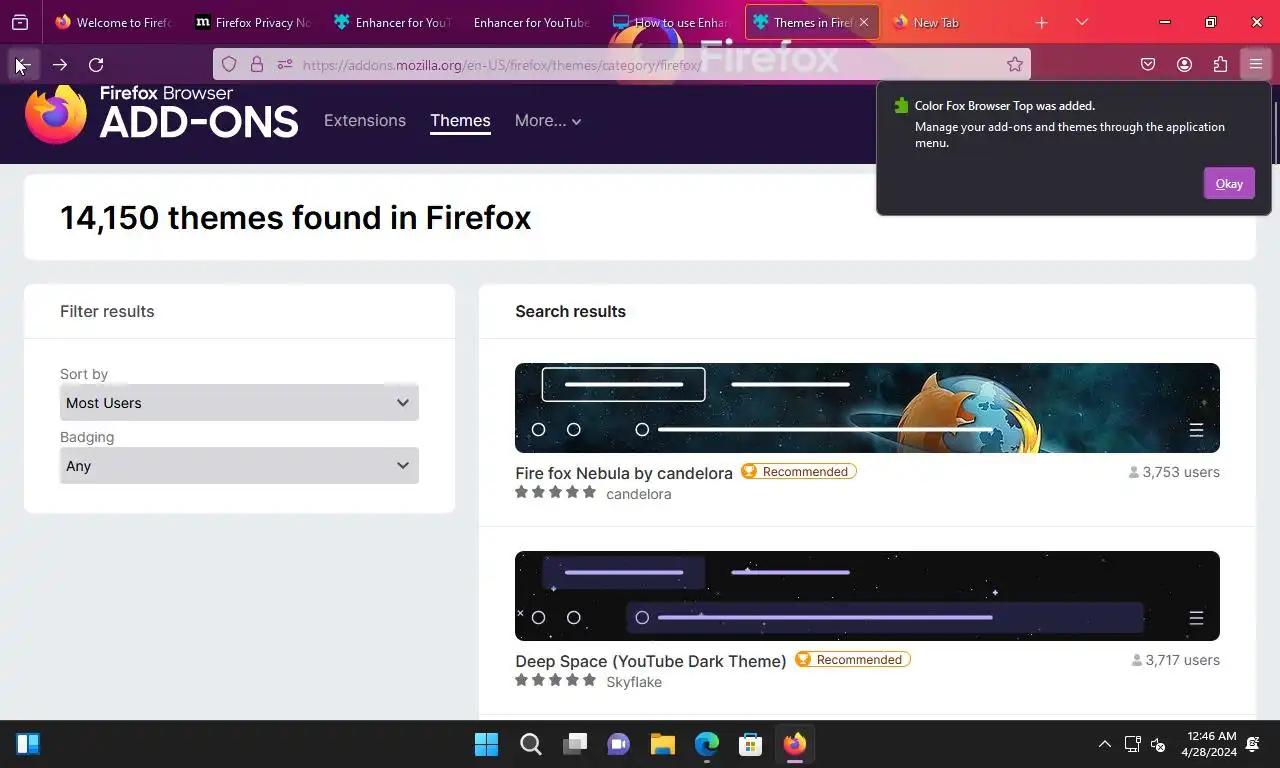
Task: Open Firefox View icon in tab bar
Action: [x=20, y=22]
